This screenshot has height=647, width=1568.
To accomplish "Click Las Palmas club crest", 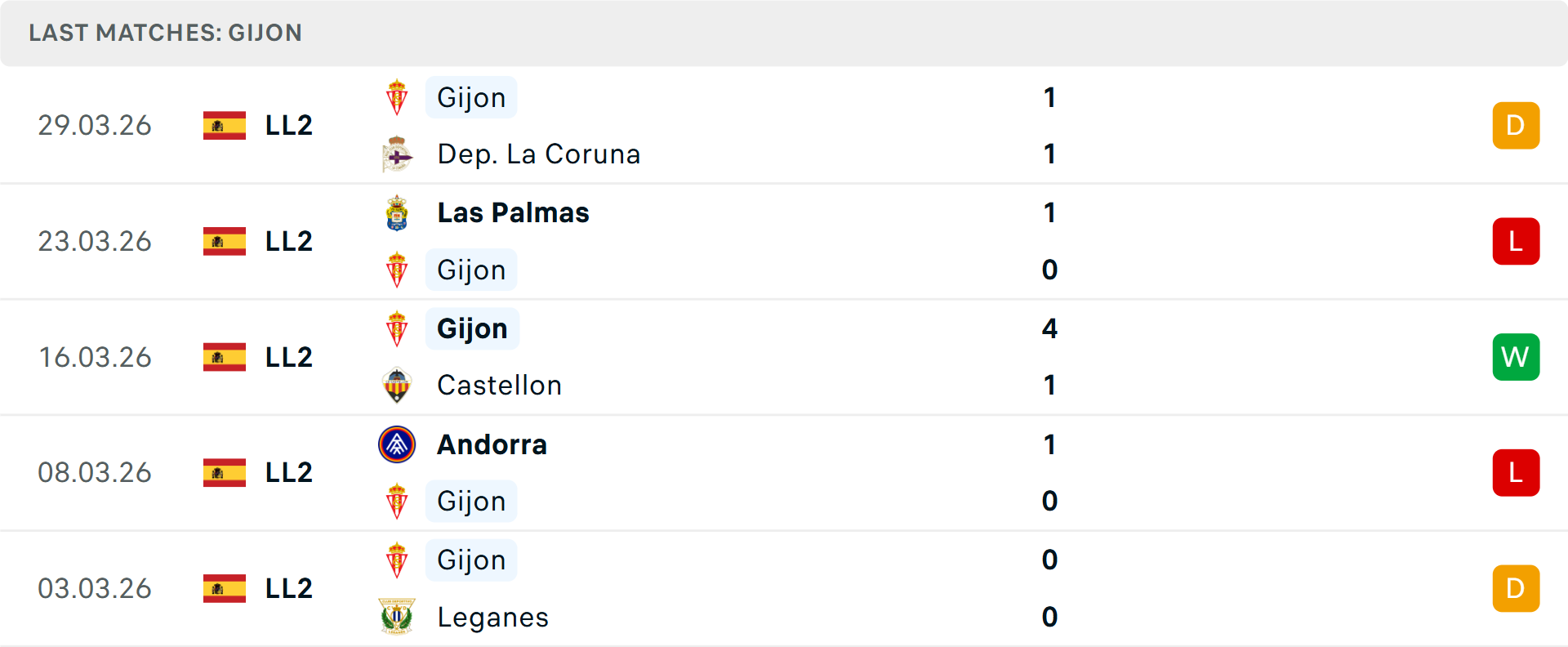I will tap(397, 212).
